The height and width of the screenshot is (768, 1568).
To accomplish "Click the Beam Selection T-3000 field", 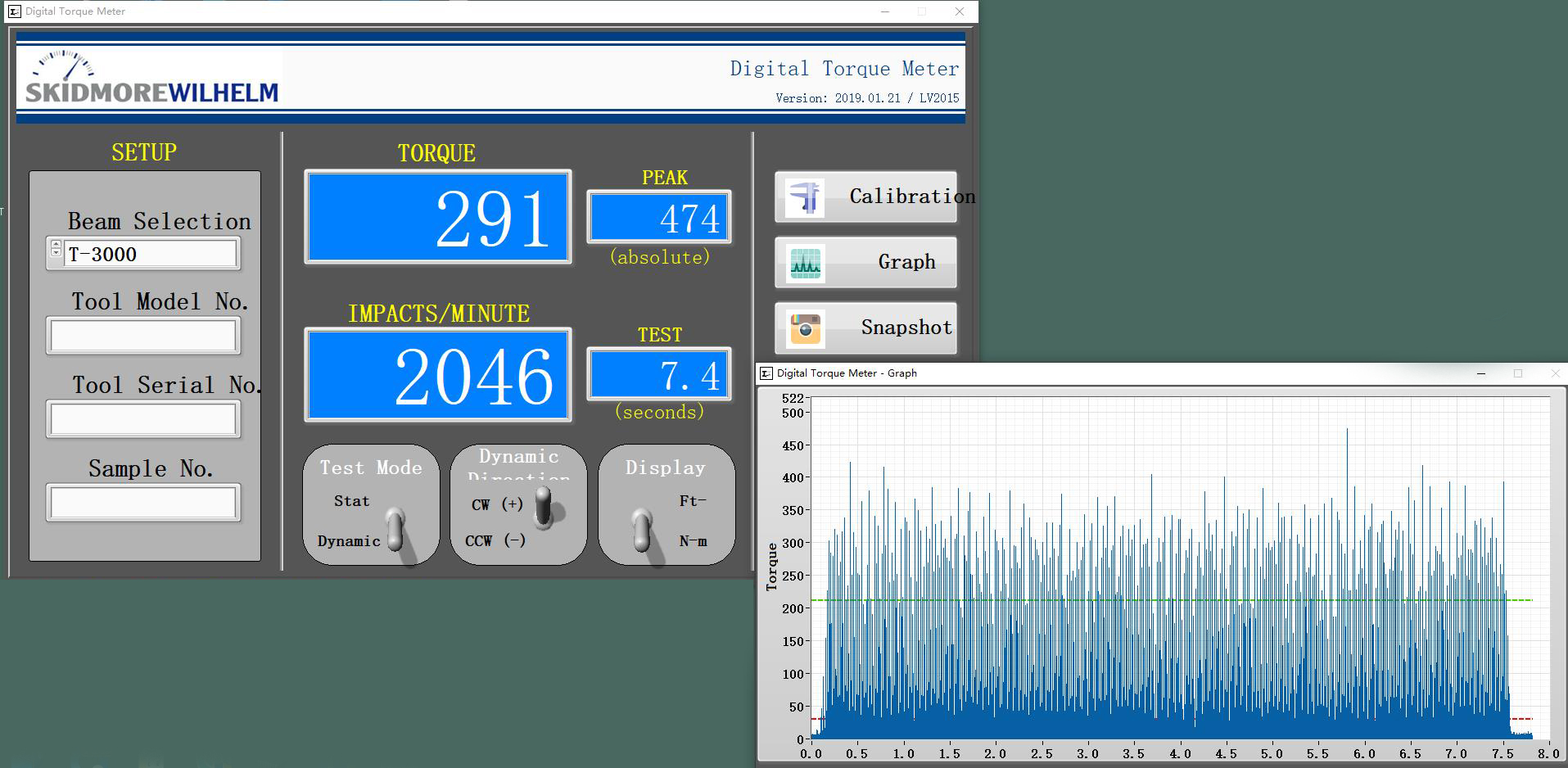I will click(x=151, y=254).
